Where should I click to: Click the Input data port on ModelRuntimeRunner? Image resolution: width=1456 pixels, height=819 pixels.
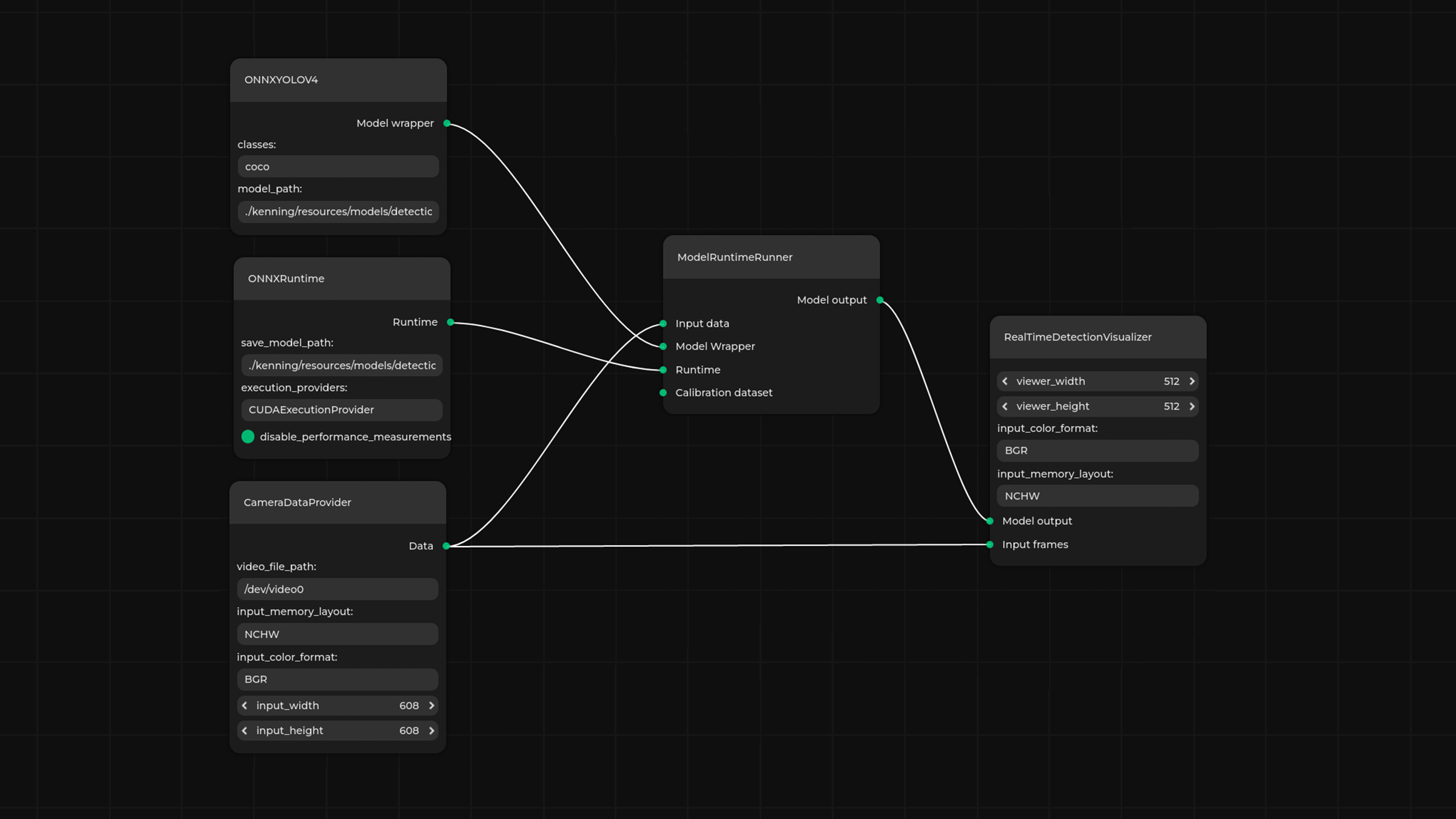click(663, 323)
